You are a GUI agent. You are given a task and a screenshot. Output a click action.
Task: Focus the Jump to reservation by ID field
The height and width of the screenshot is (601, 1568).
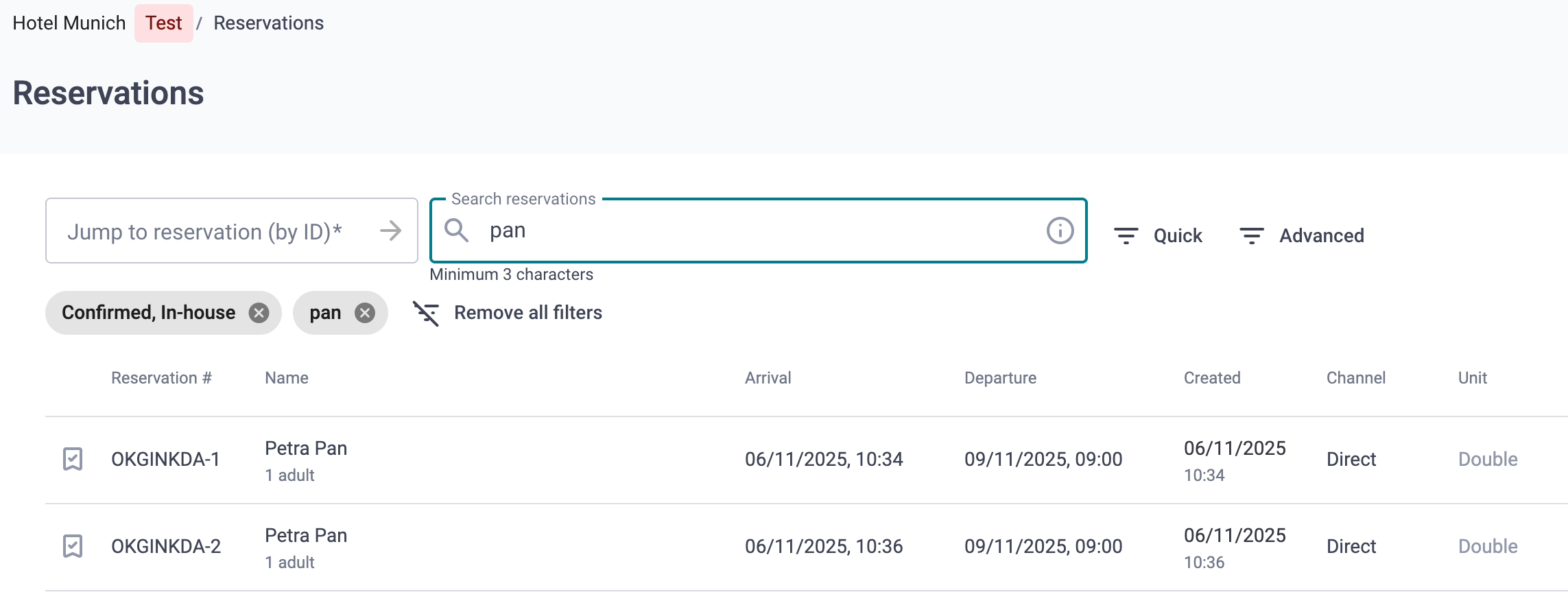coord(232,231)
